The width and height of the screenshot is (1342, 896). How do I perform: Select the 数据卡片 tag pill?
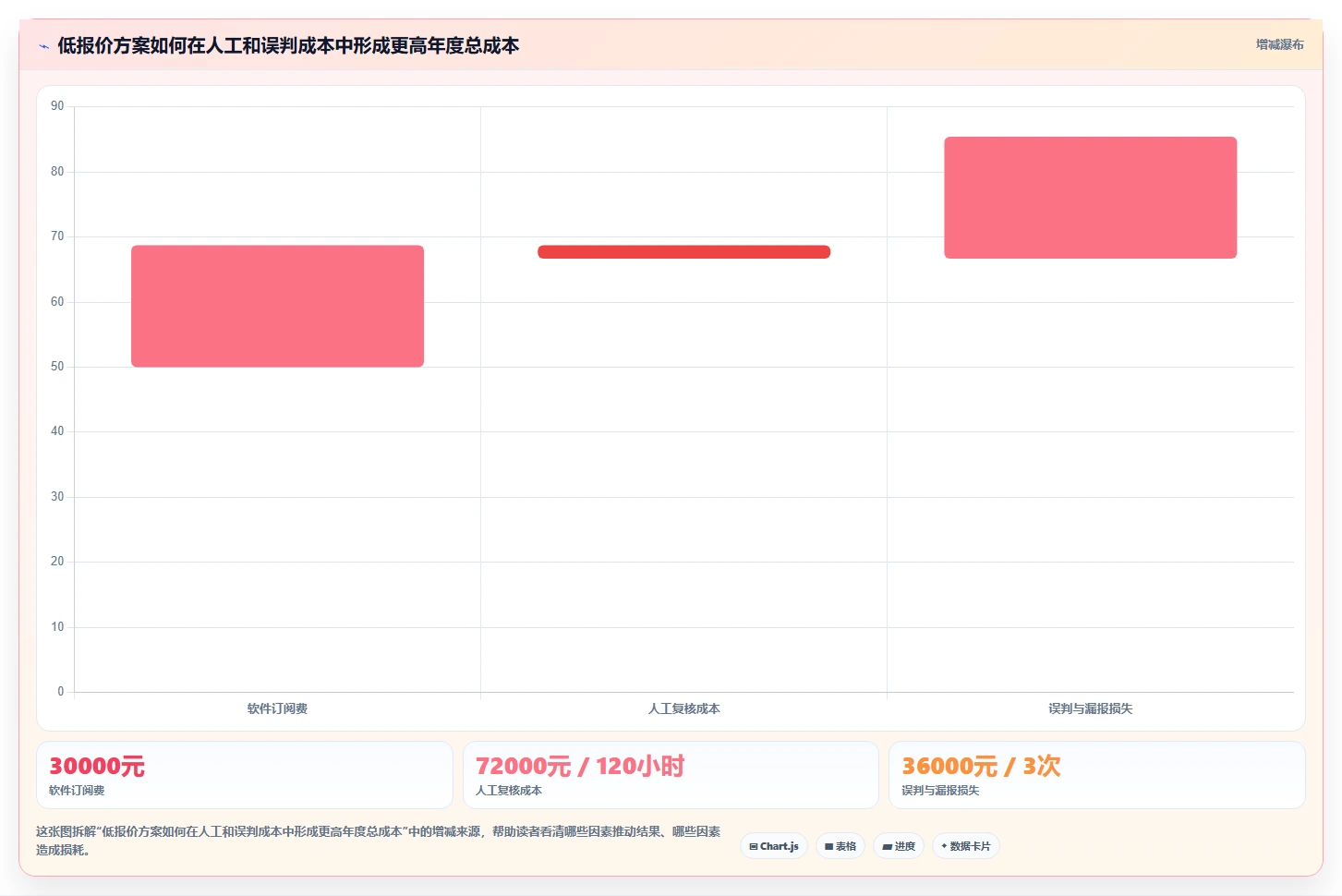[x=966, y=846]
